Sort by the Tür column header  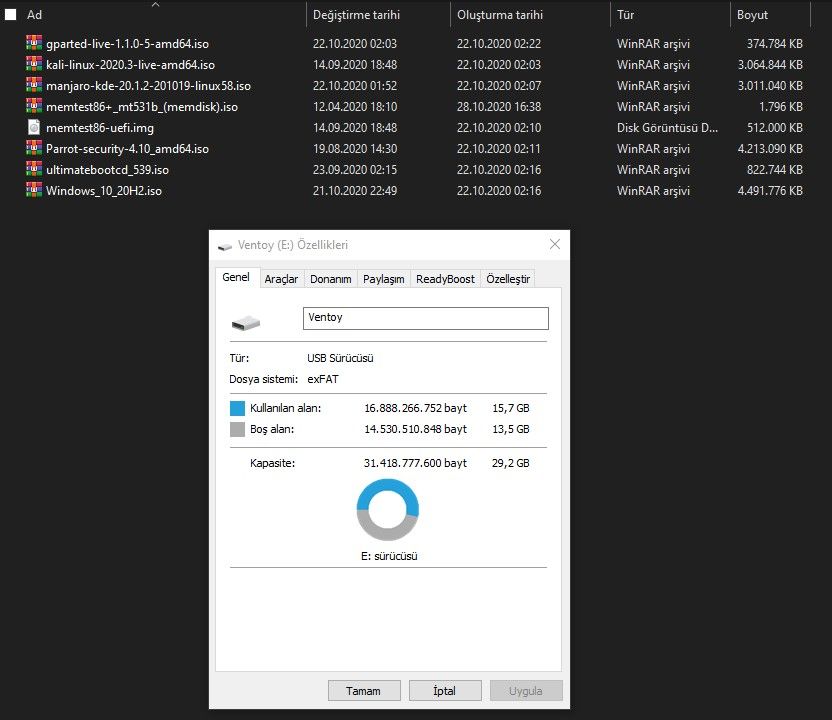tap(626, 15)
